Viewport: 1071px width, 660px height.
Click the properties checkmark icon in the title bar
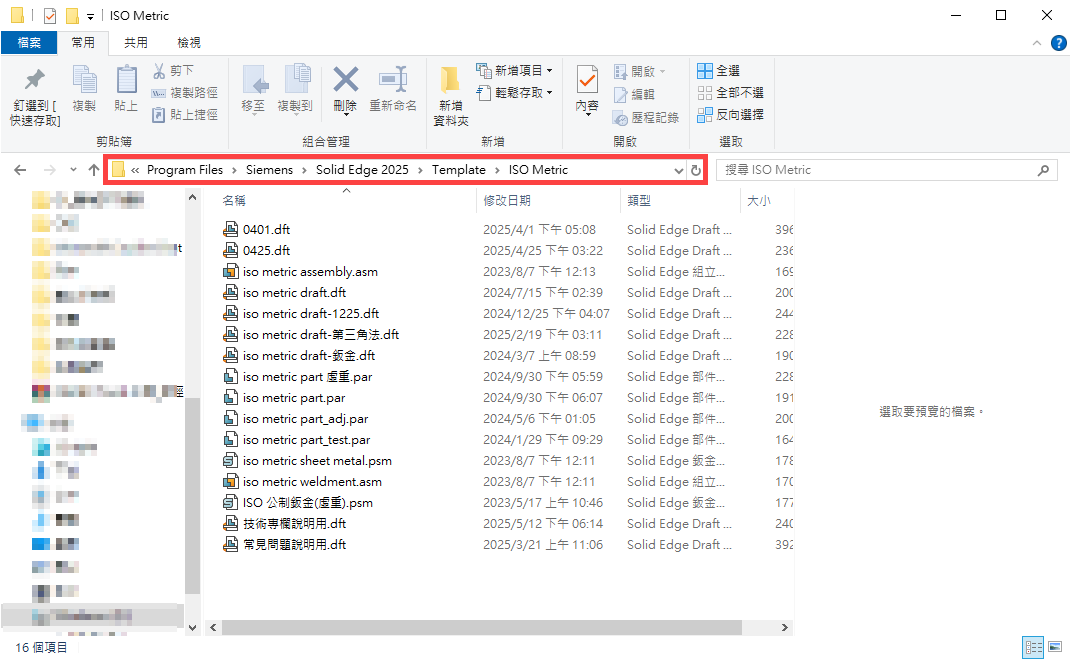click(50, 16)
